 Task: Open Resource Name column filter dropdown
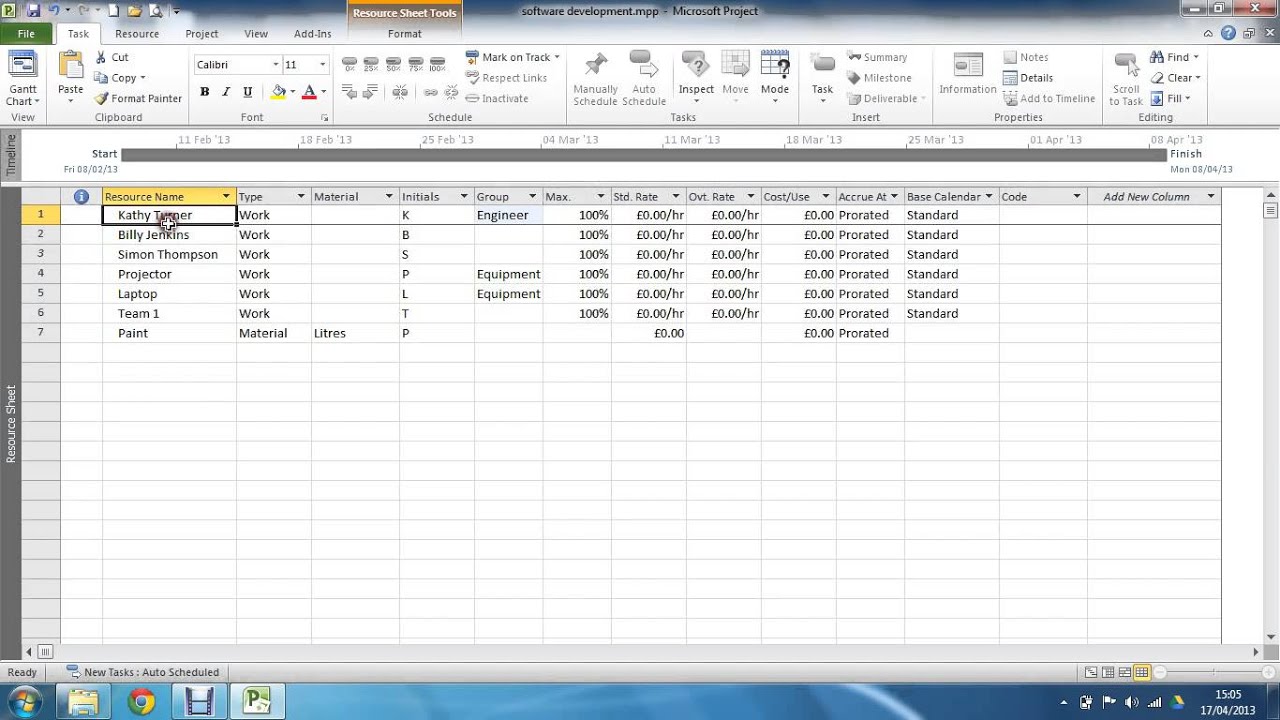(226, 197)
